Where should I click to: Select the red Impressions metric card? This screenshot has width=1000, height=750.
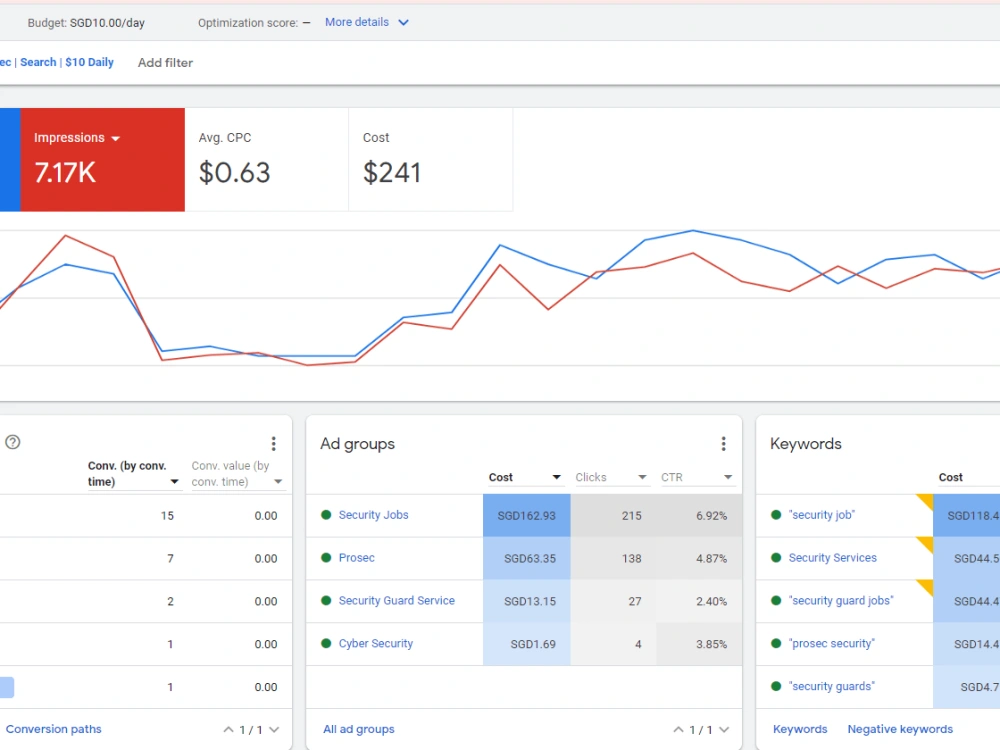(103, 159)
